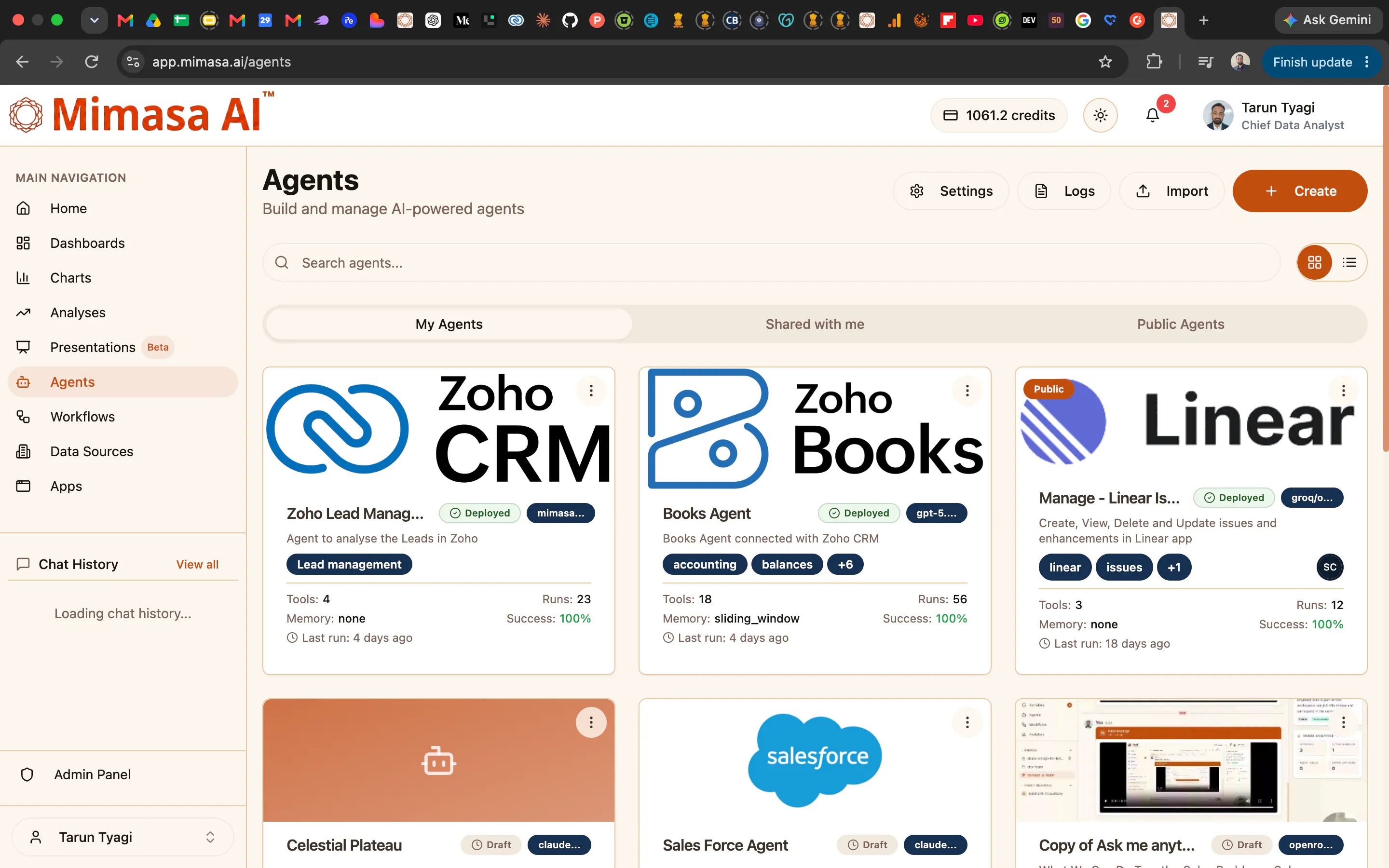Click the Agents sidebar robot icon

[23, 382]
